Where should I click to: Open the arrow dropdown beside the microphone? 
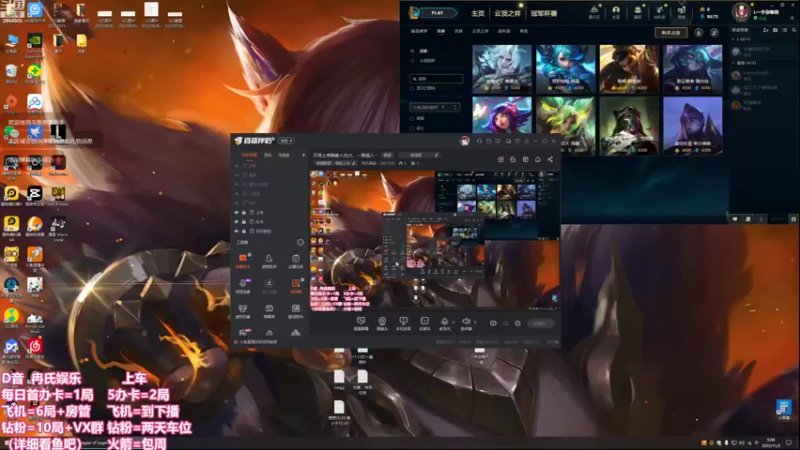(454, 322)
